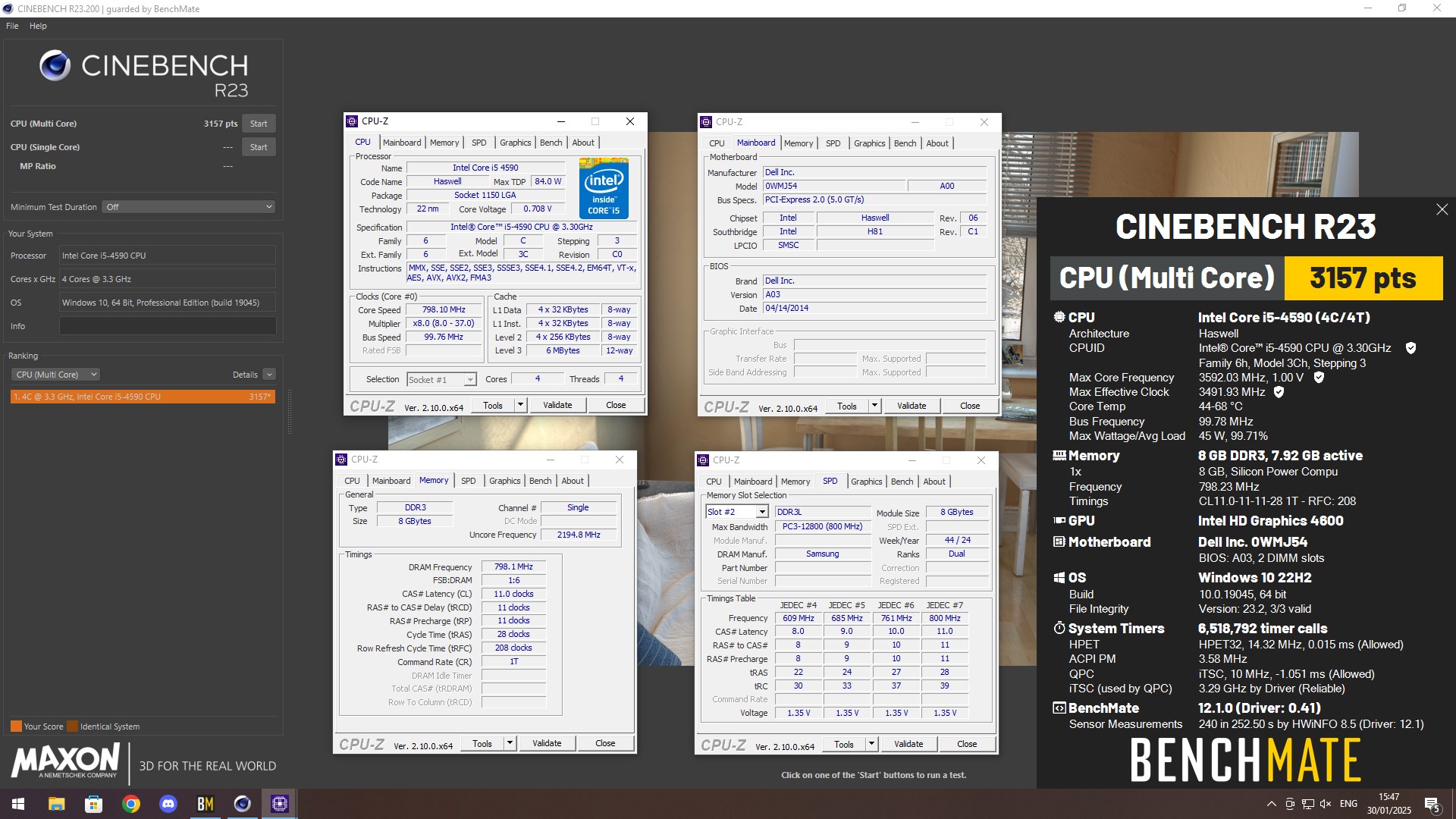Screen dimensions: 1456x819
Task: Open the File menu
Action: (x=12, y=26)
